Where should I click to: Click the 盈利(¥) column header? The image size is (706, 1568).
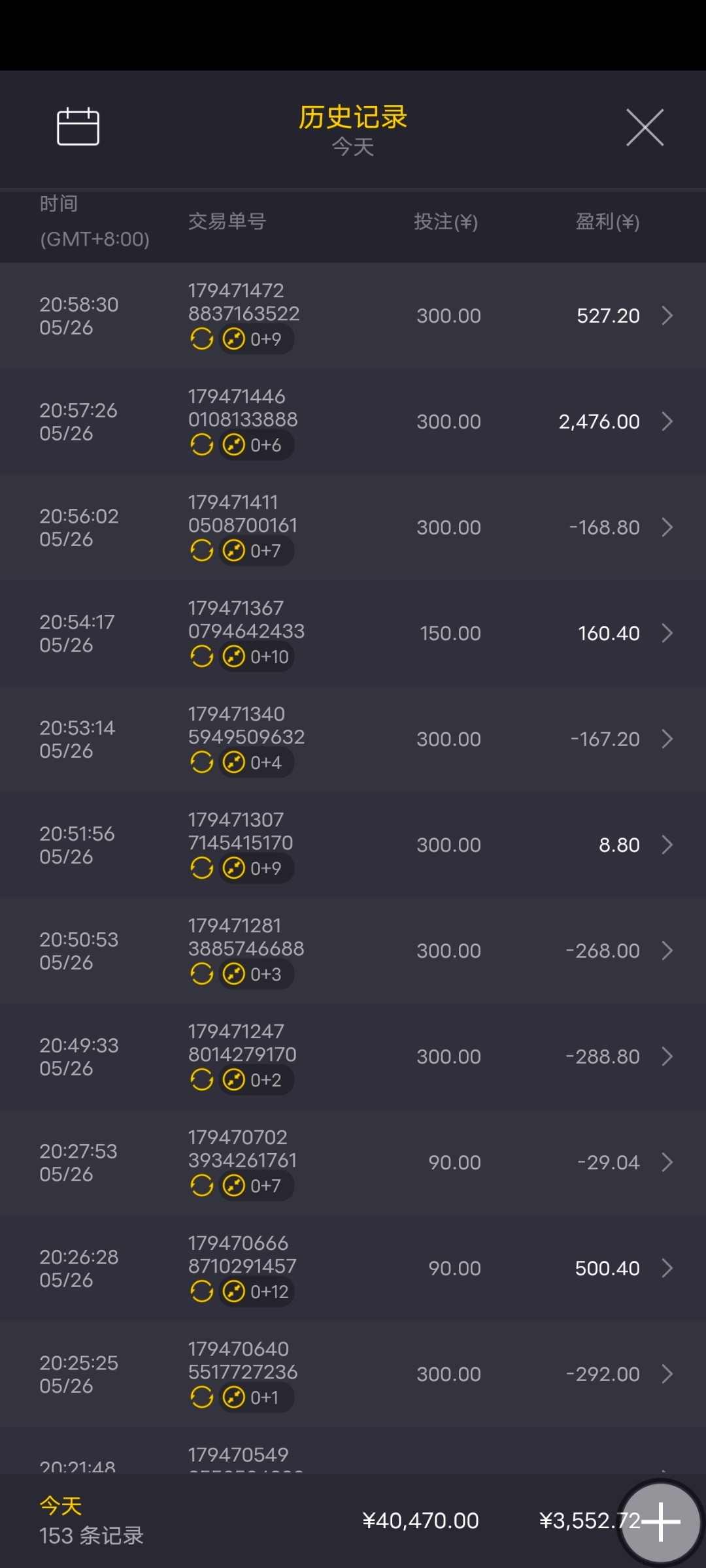607,222
